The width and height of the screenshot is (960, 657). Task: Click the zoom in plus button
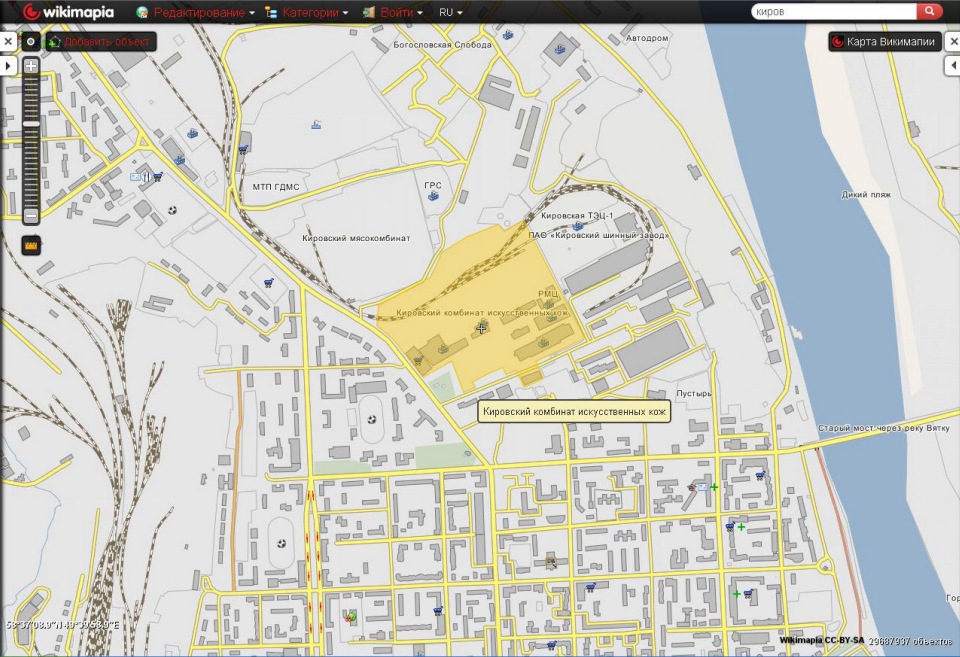[31, 66]
